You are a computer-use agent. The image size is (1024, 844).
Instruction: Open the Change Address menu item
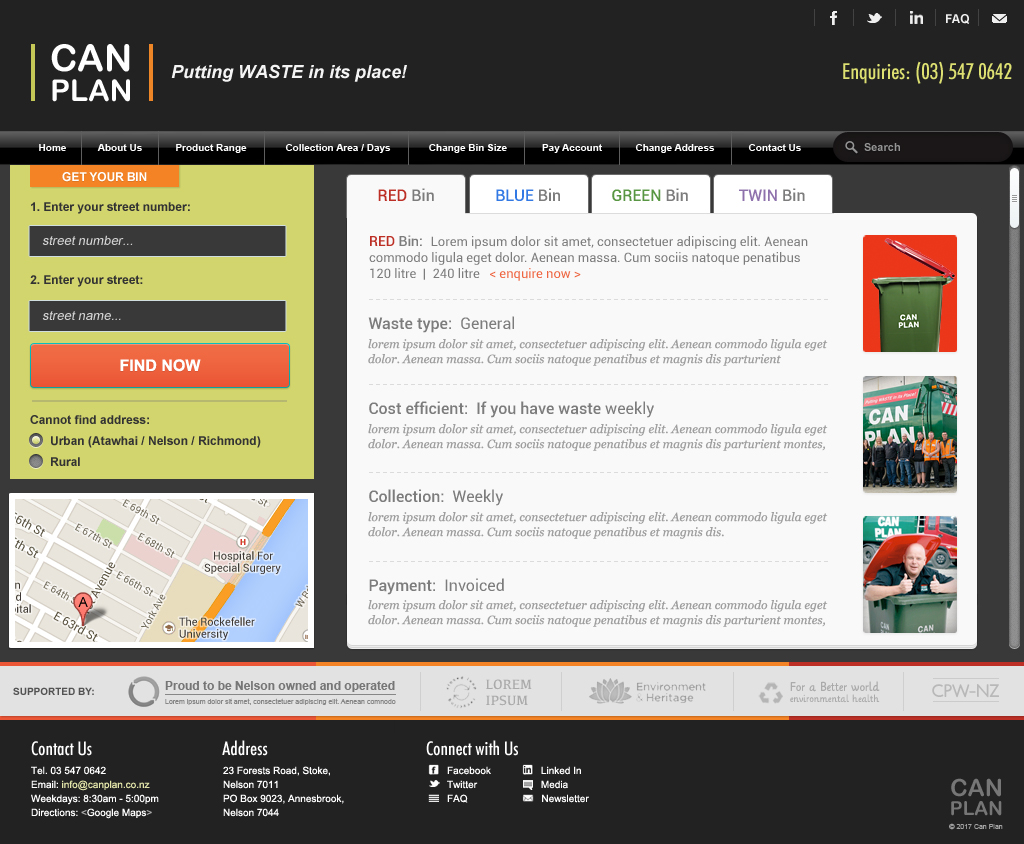tap(675, 148)
